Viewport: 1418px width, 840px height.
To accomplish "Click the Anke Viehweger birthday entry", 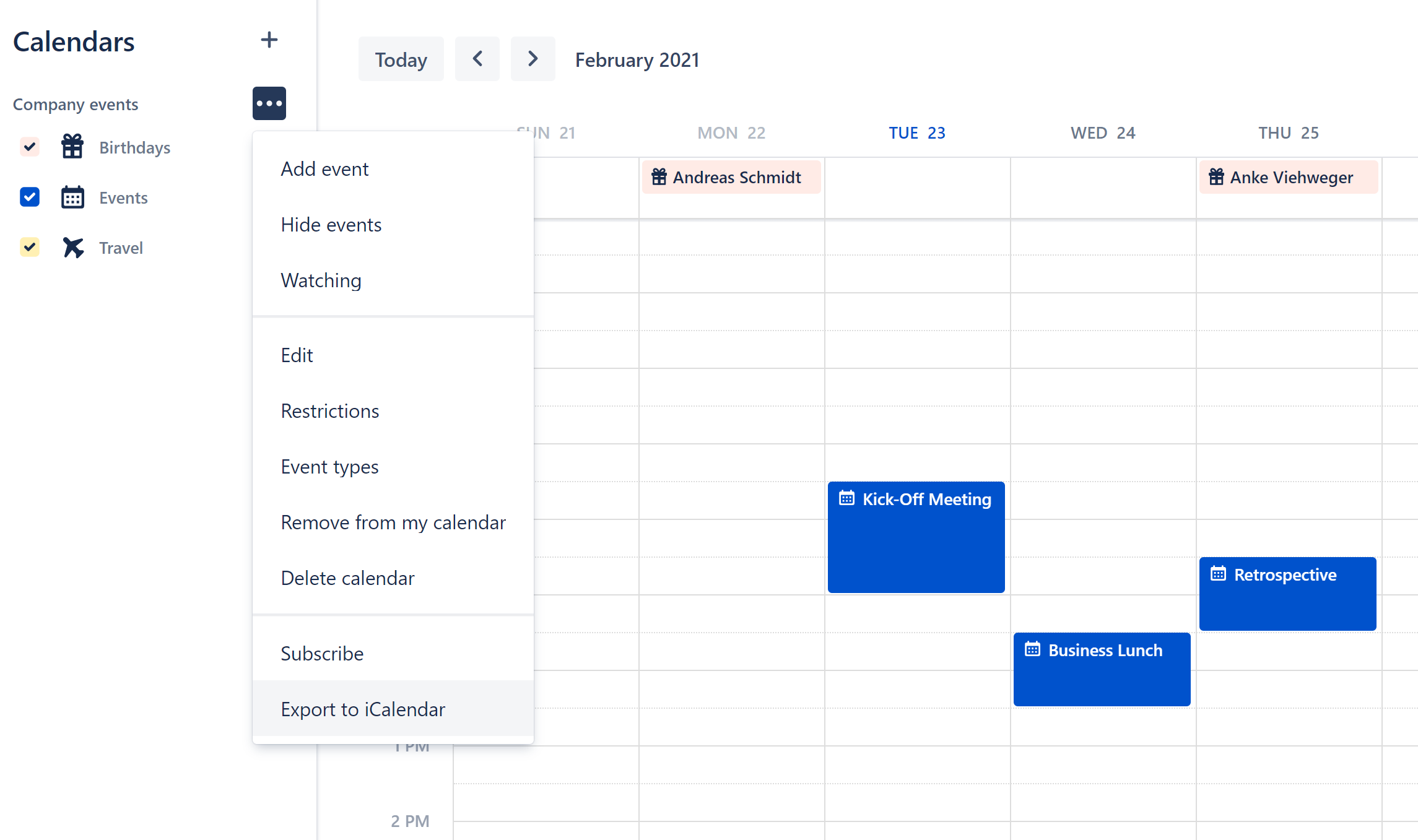I will tap(1288, 178).
